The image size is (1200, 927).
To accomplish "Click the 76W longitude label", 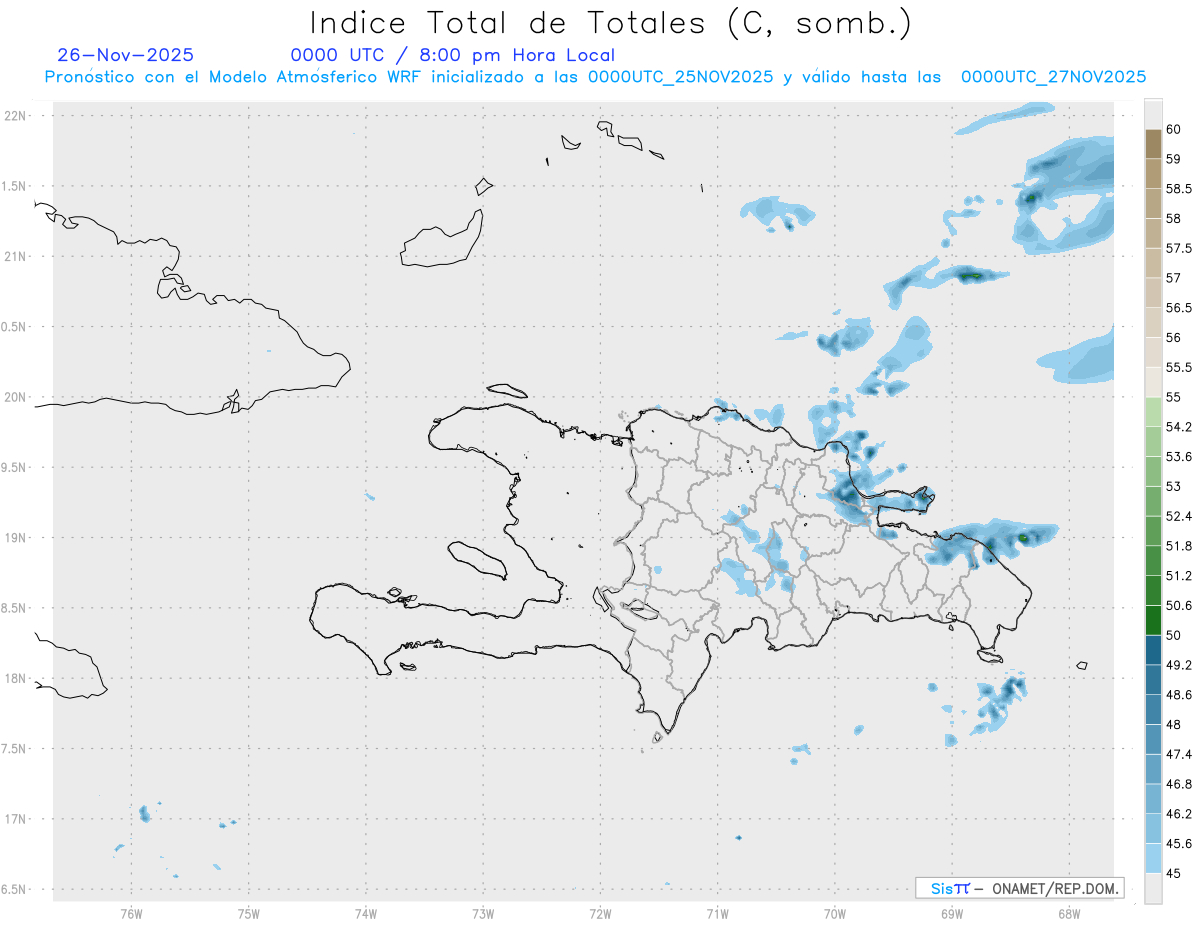I will (131, 913).
